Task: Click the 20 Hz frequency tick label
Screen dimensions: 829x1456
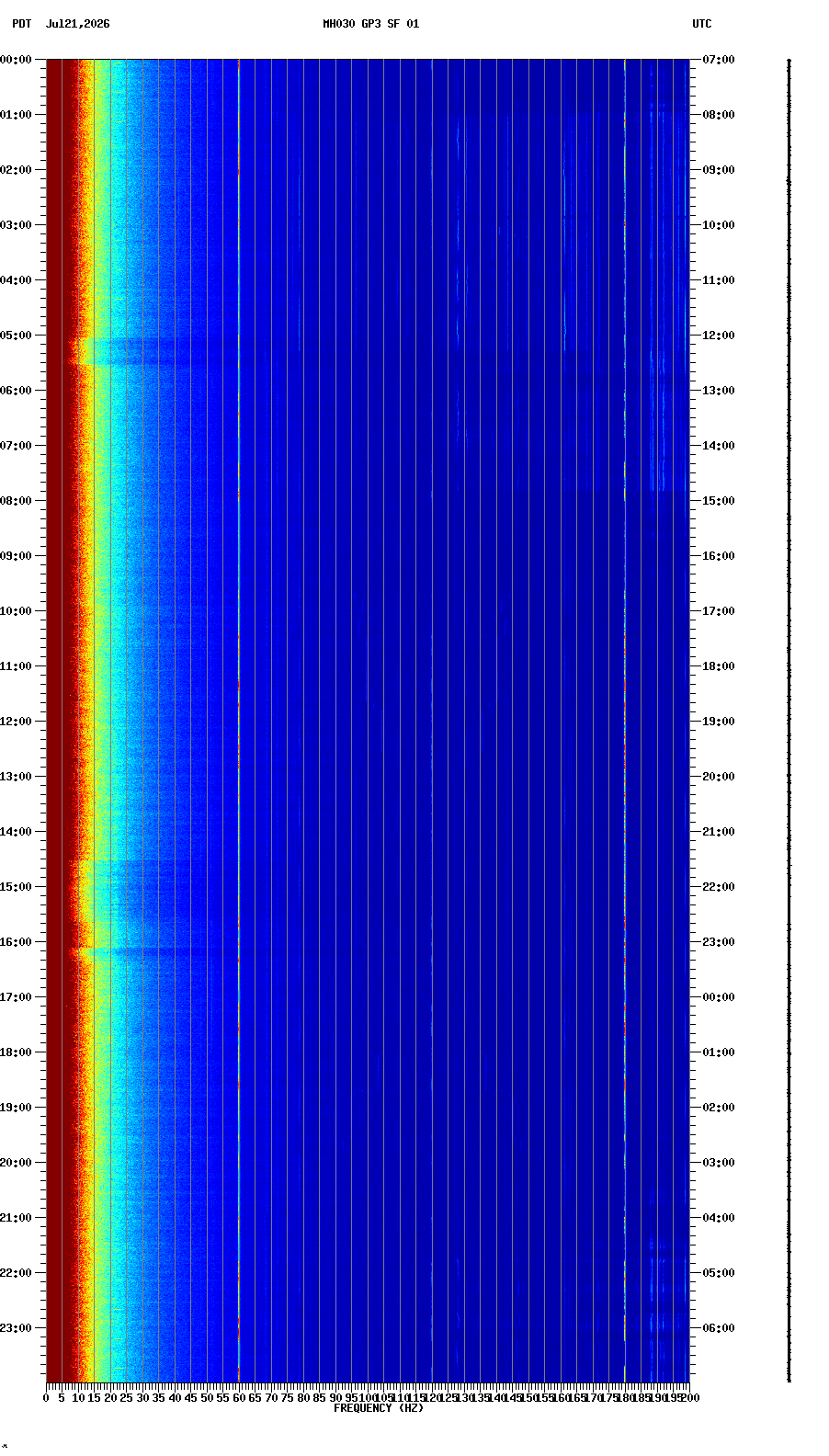Action: coord(110,1398)
